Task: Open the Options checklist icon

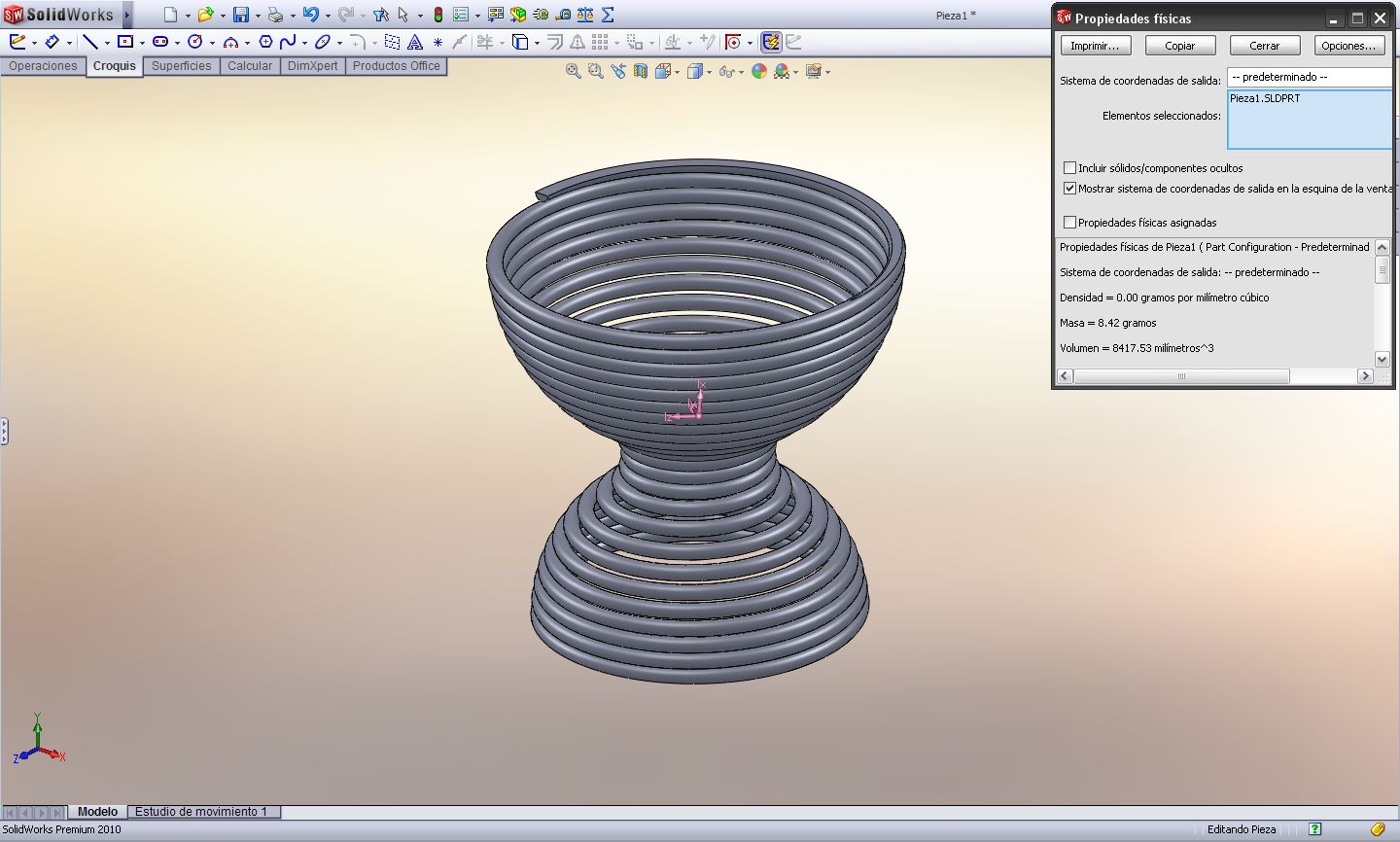Action: [461, 15]
